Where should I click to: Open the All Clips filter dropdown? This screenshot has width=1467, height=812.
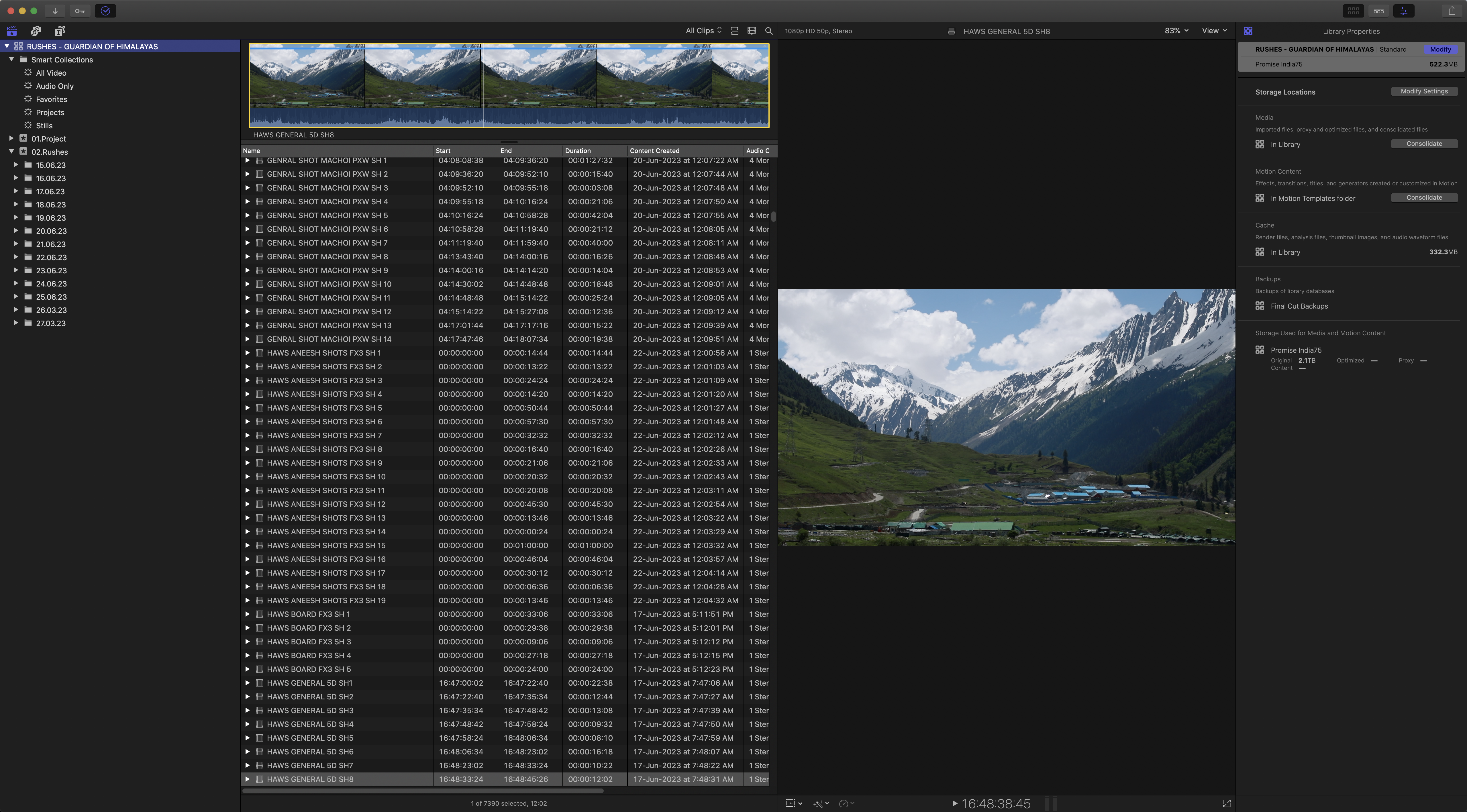[x=703, y=31]
